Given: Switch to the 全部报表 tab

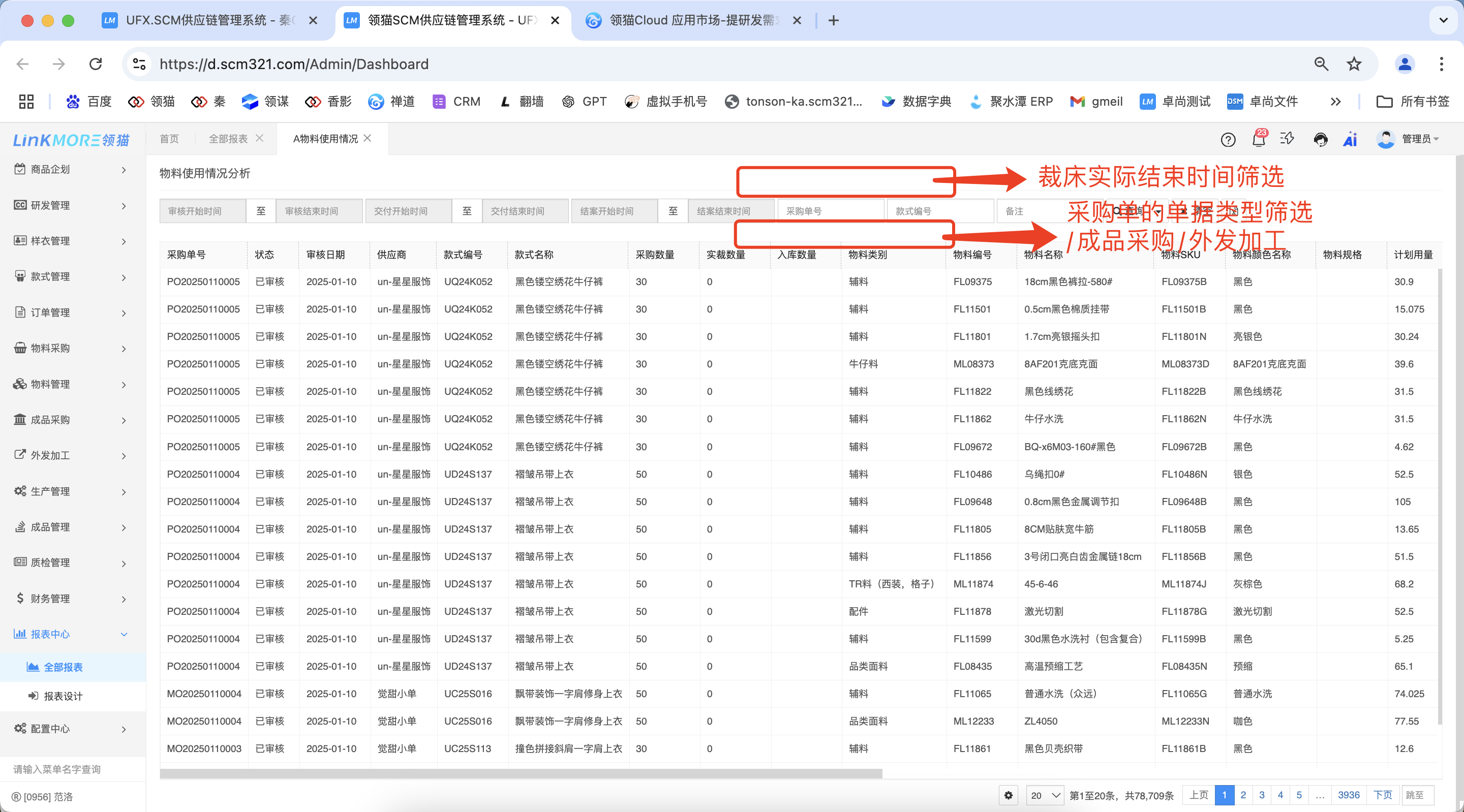Looking at the screenshot, I should click(x=228, y=139).
